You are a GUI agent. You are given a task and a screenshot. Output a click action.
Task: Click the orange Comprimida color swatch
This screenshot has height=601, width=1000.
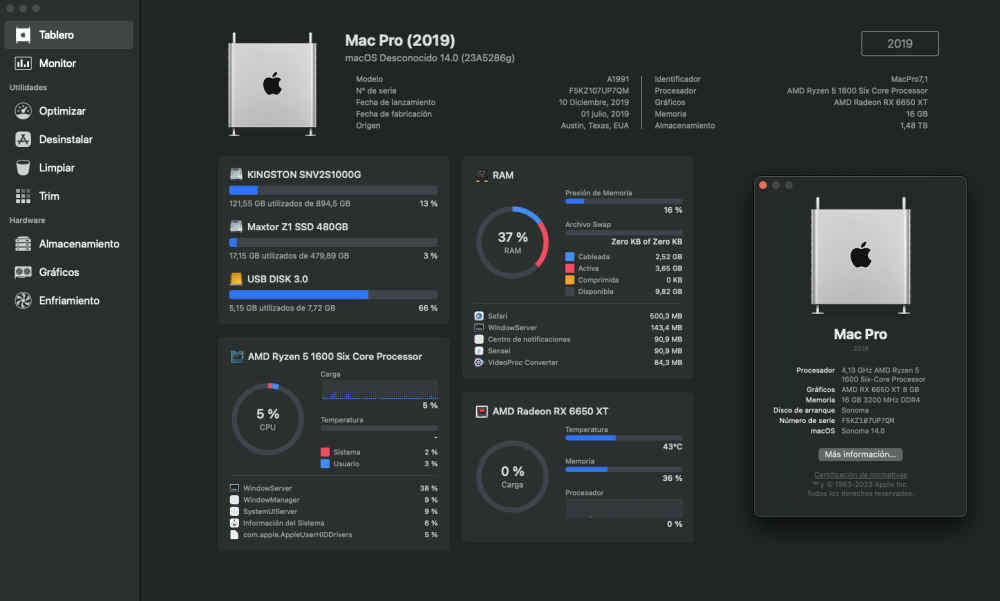pyautogui.click(x=570, y=279)
